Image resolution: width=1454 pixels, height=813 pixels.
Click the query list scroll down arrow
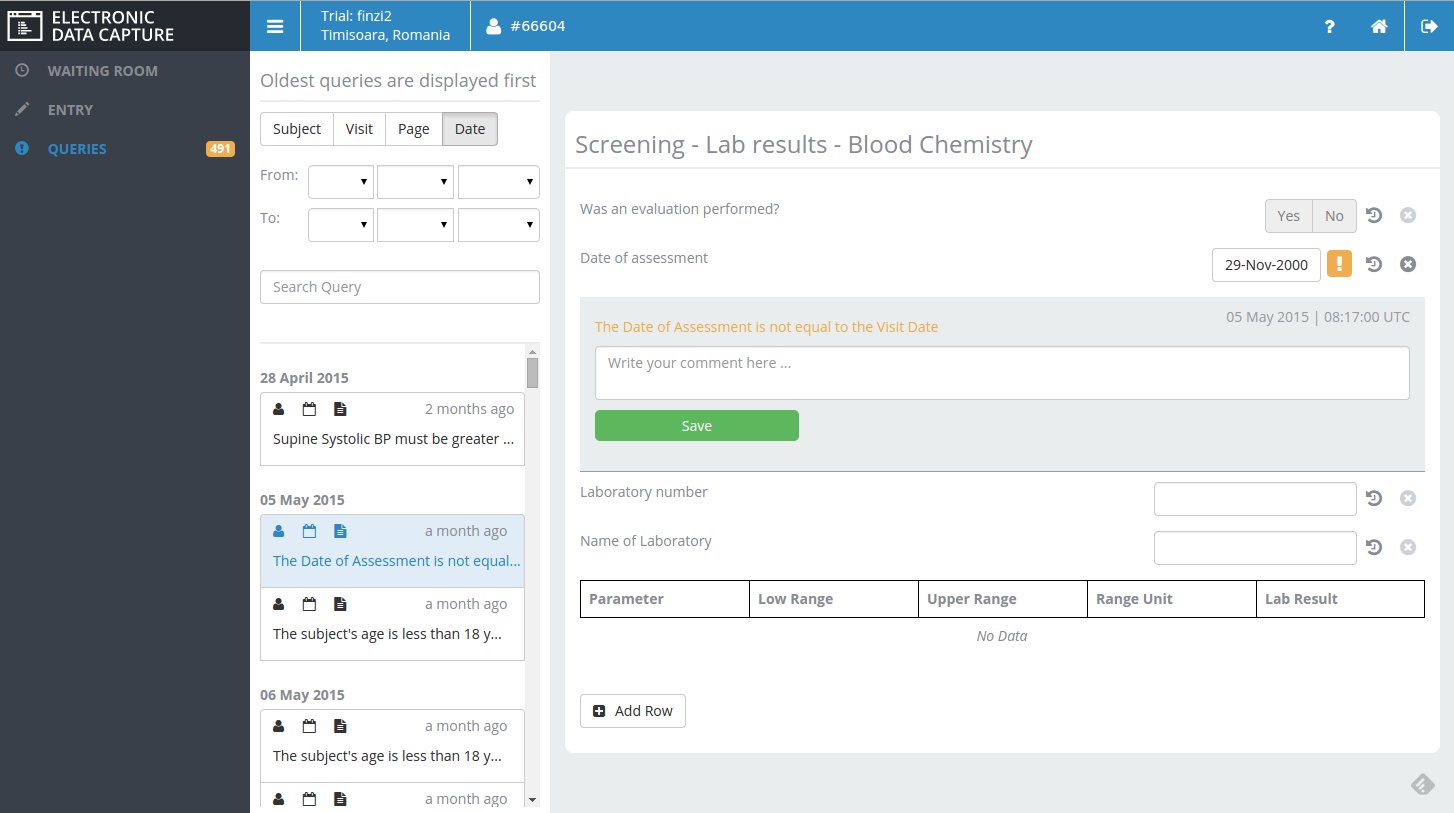click(x=532, y=800)
